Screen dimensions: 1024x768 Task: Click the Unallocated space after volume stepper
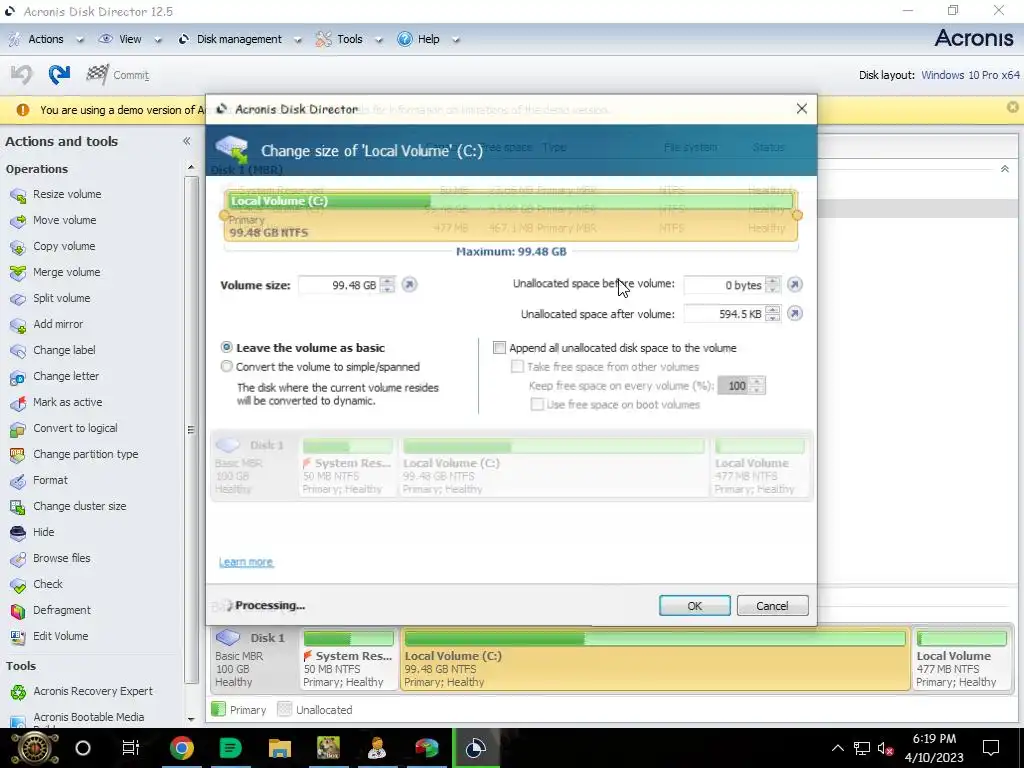tap(773, 314)
